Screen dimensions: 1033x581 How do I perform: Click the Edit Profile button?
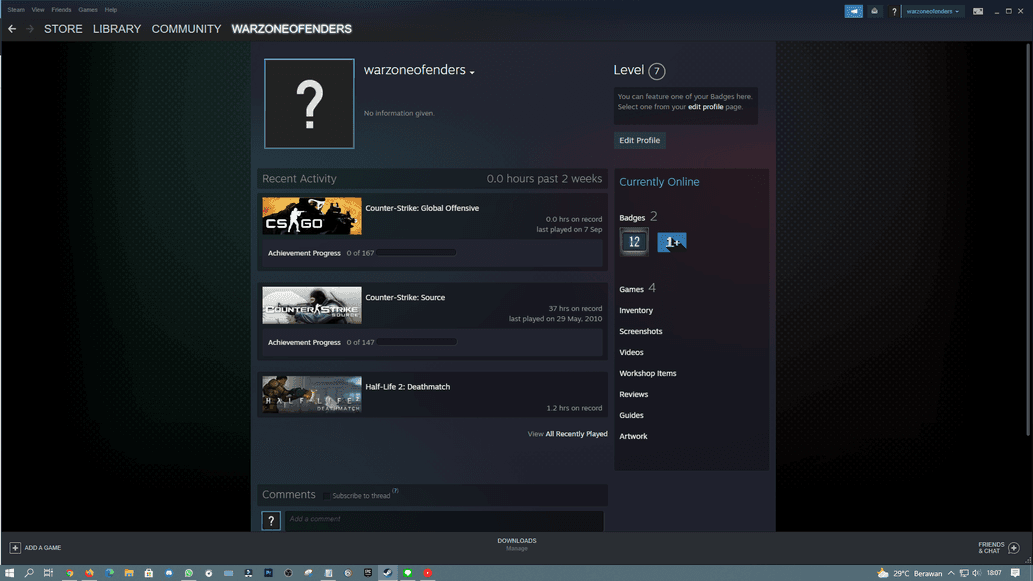pos(639,140)
